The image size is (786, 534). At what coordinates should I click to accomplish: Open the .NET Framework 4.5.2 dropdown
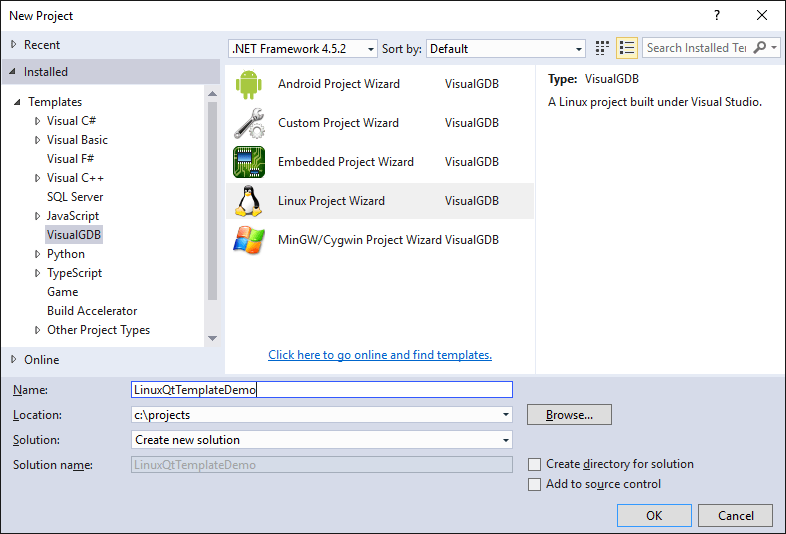coord(303,49)
